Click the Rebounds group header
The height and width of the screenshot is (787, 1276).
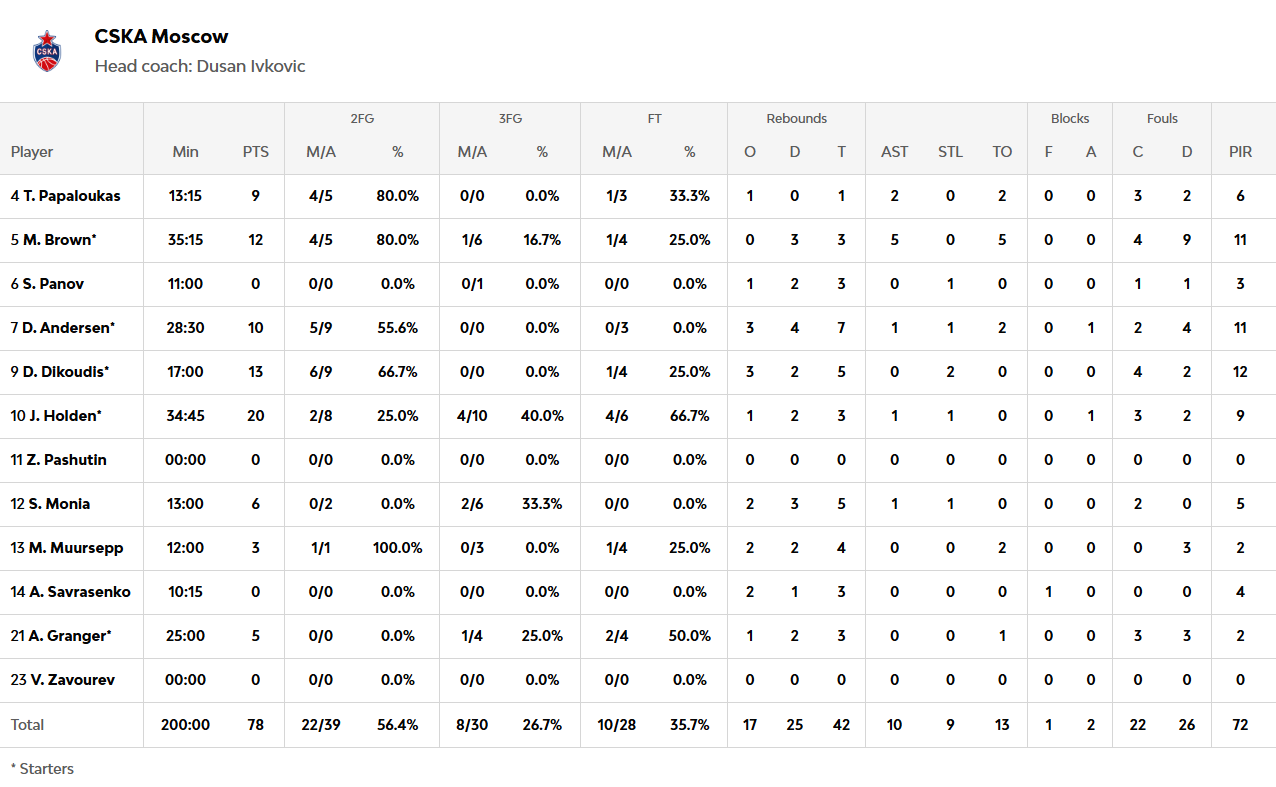tap(797, 119)
